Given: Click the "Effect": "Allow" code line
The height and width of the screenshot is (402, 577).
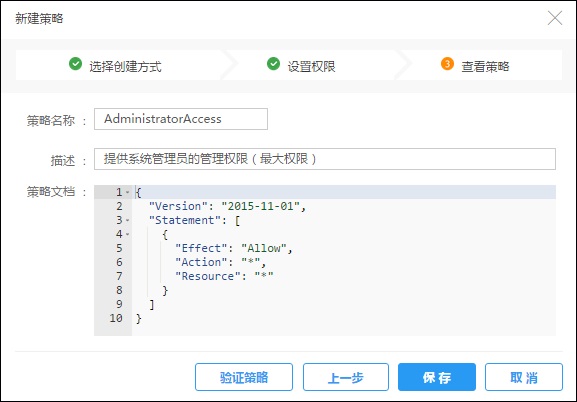Looking at the screenshot, I should click(x=234, y=248).
